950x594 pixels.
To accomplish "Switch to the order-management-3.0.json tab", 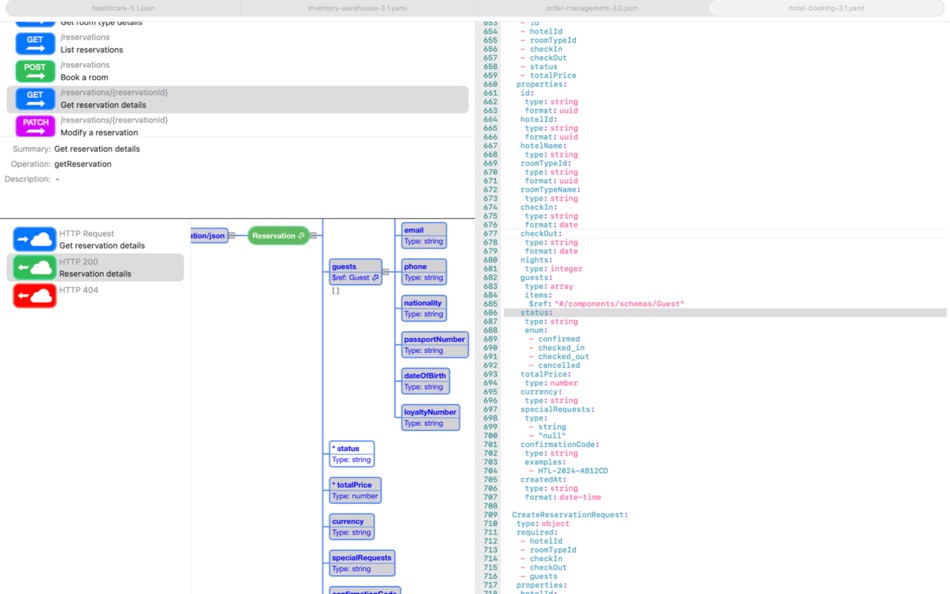I will pos(592,8).
